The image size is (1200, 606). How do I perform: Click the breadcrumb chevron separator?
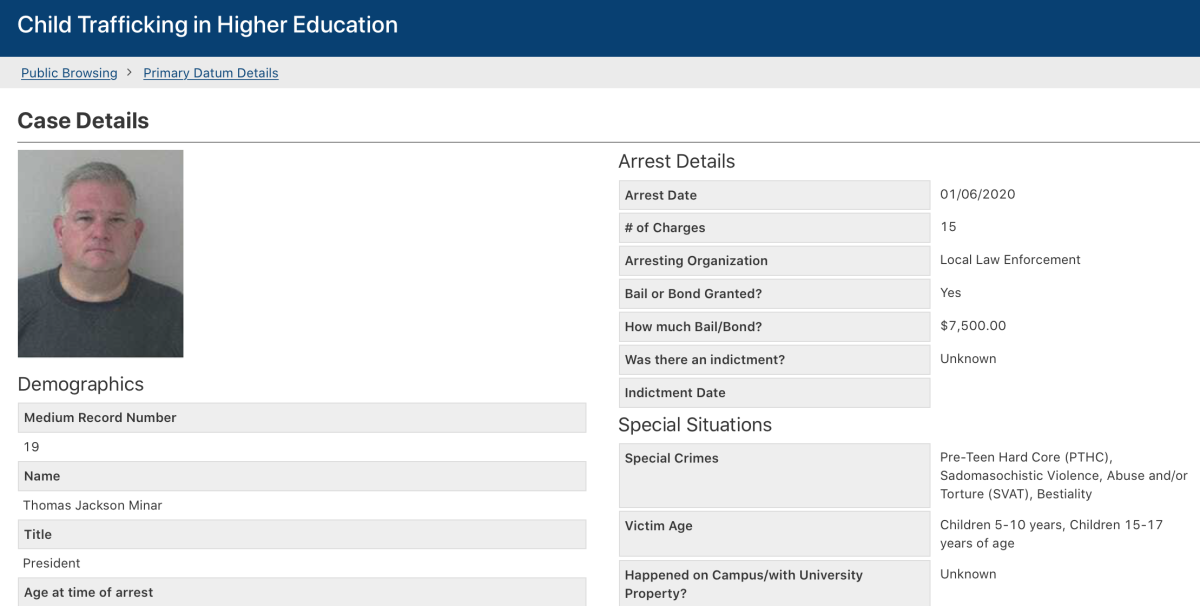tap(130, 73)
